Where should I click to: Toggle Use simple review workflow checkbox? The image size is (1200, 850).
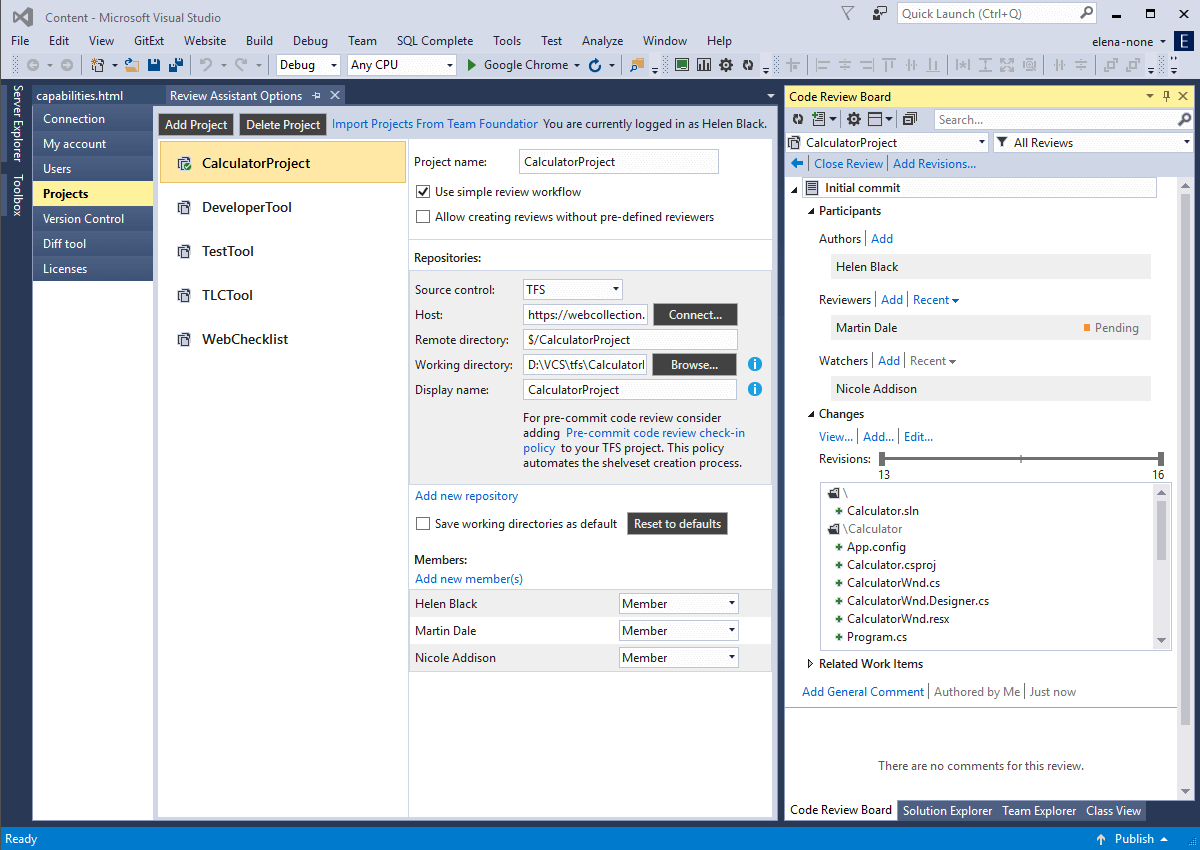tap(423, 191)
